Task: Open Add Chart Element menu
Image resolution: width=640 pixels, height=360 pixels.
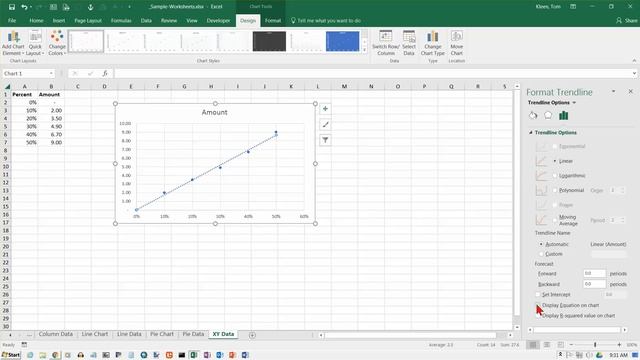Action: click(x=13, y=43)
